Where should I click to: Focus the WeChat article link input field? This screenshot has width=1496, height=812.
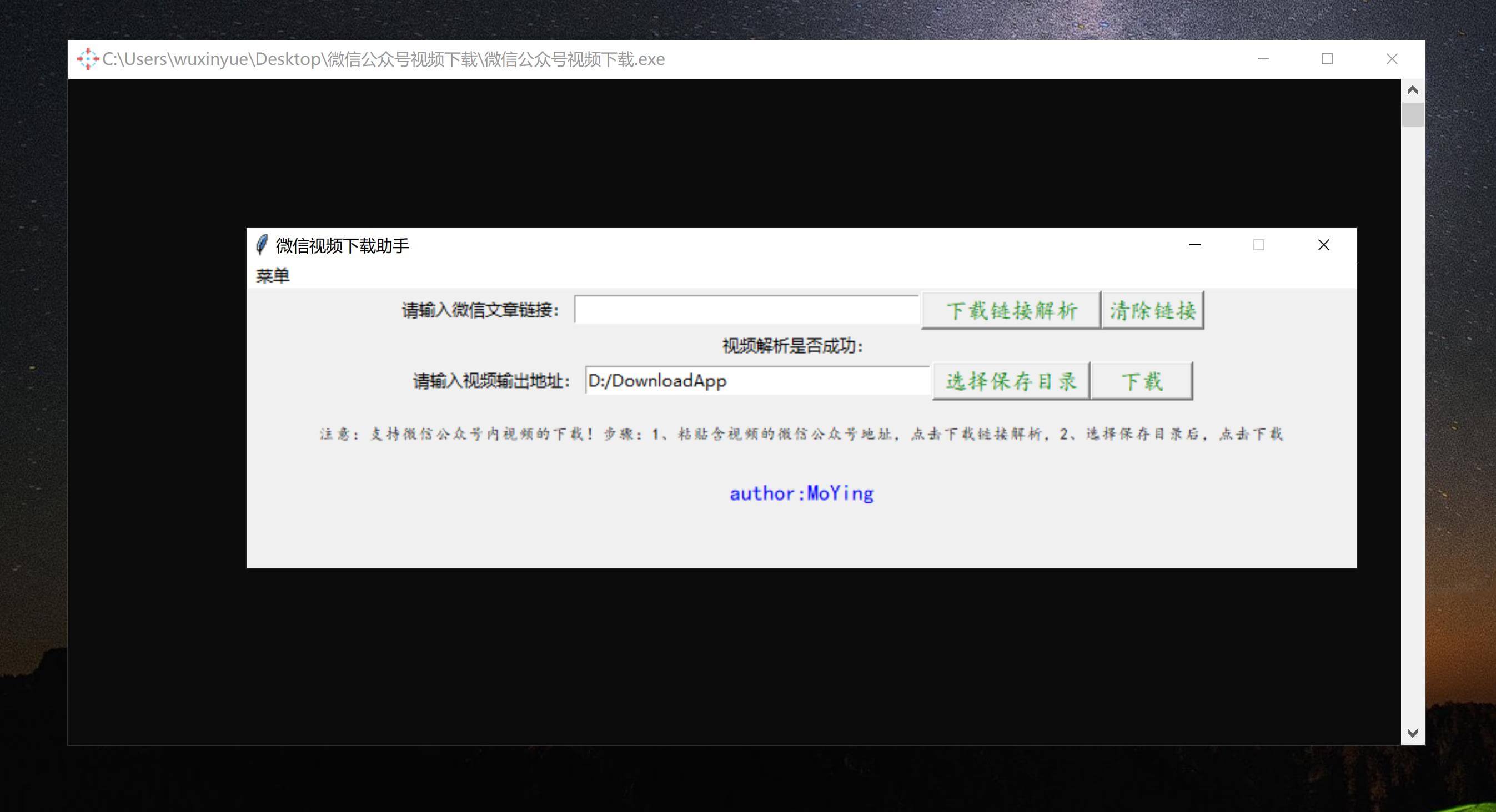(746, 310)
